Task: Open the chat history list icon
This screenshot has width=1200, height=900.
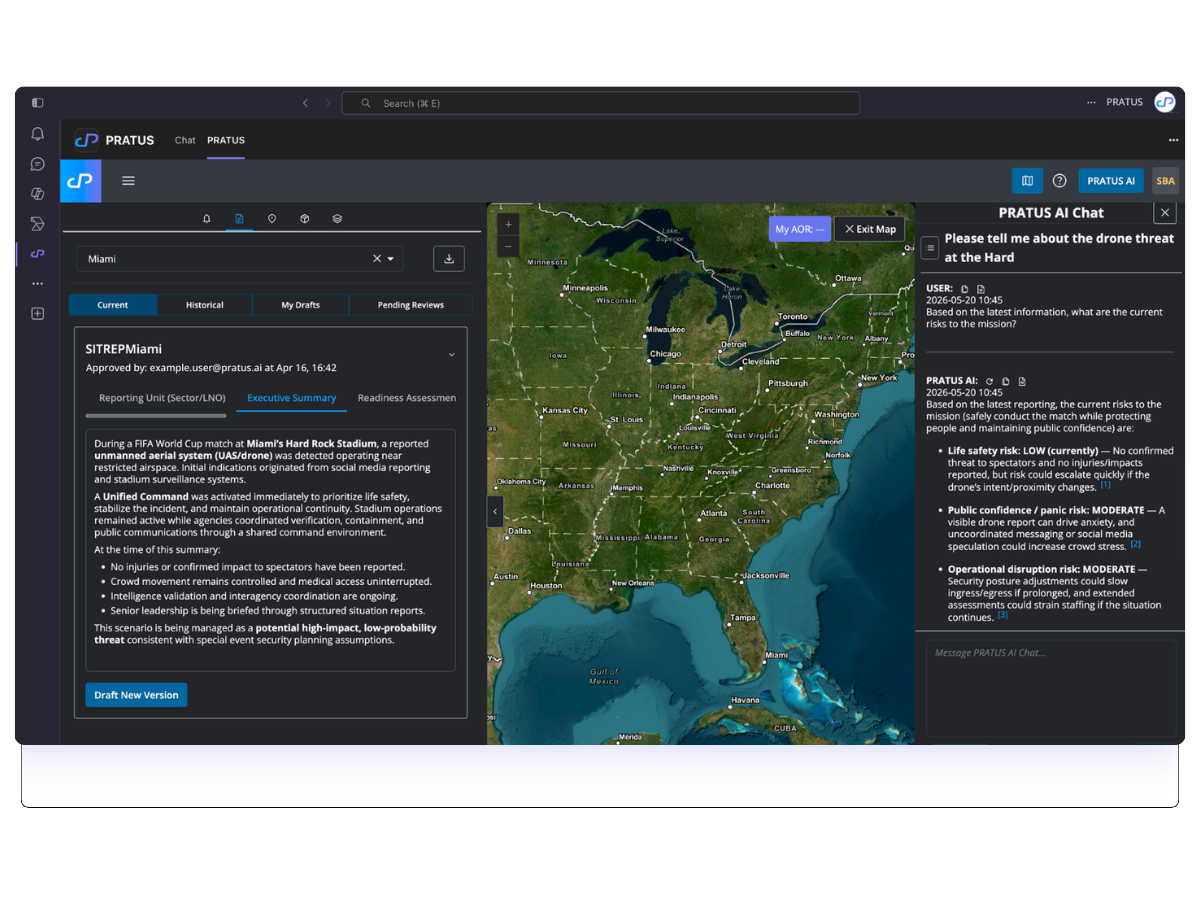Action: click(929, 247)
